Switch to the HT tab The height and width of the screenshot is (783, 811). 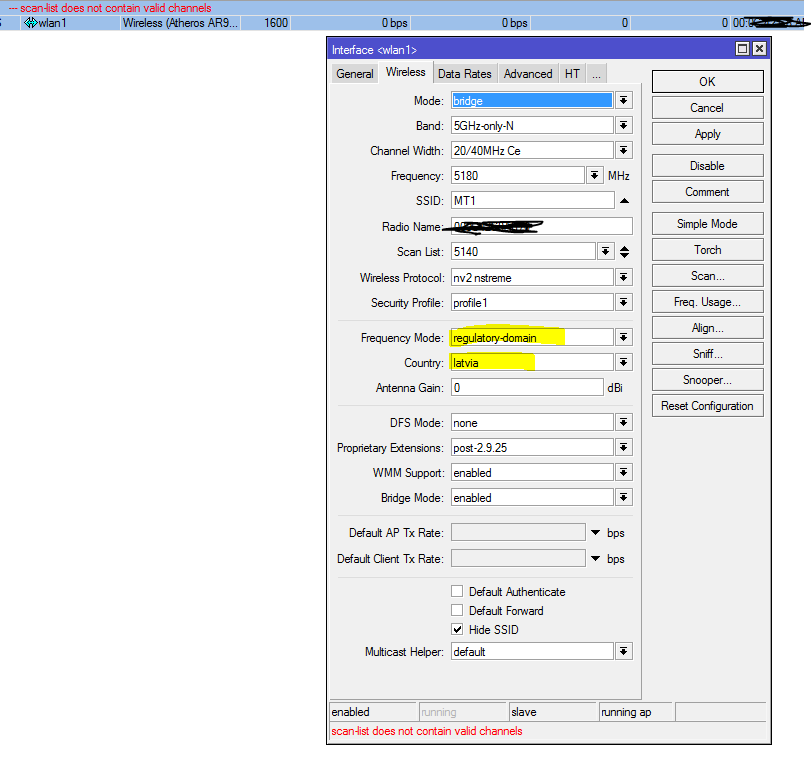point(572,73)
